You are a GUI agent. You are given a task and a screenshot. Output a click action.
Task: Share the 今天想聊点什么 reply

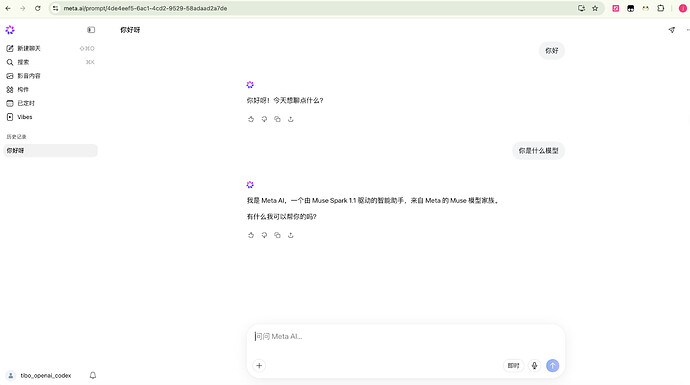coord(290,119)
